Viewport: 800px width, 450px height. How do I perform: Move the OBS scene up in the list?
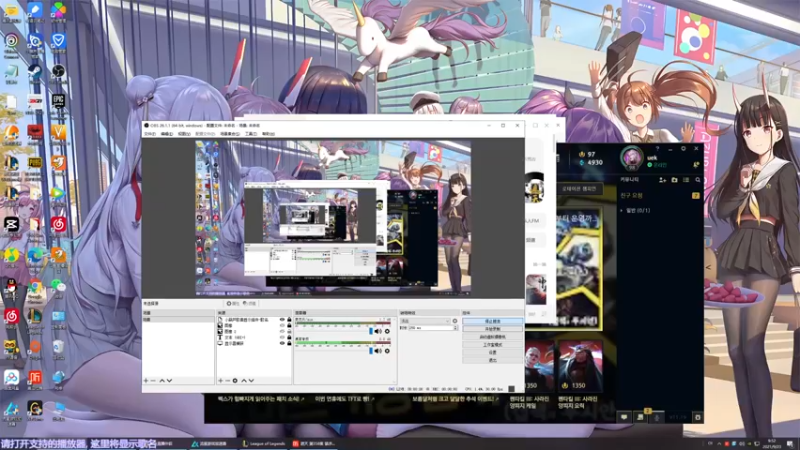[162, 381]
